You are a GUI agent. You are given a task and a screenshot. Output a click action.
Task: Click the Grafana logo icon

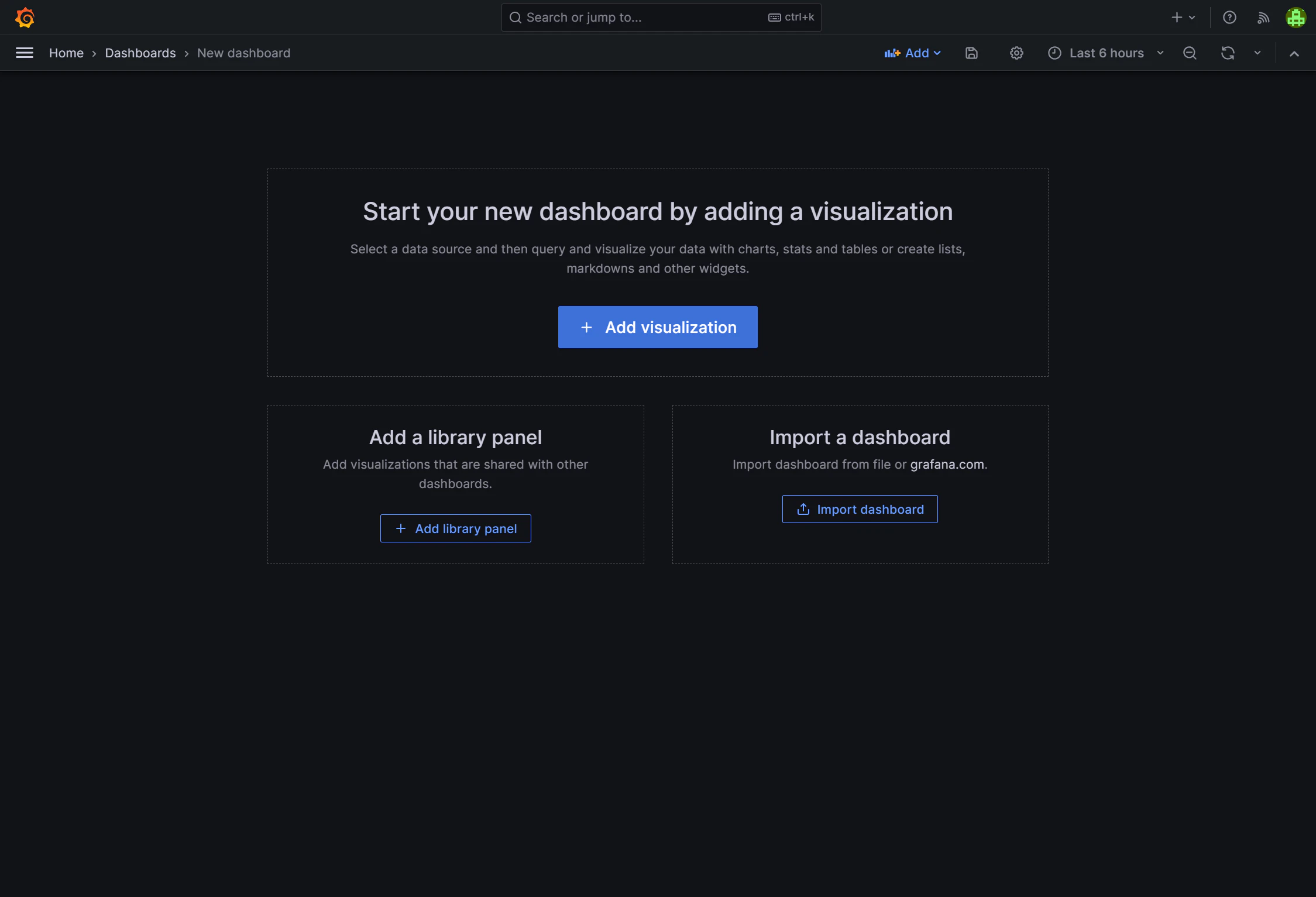pyautogui.click(x=25, y=18)
